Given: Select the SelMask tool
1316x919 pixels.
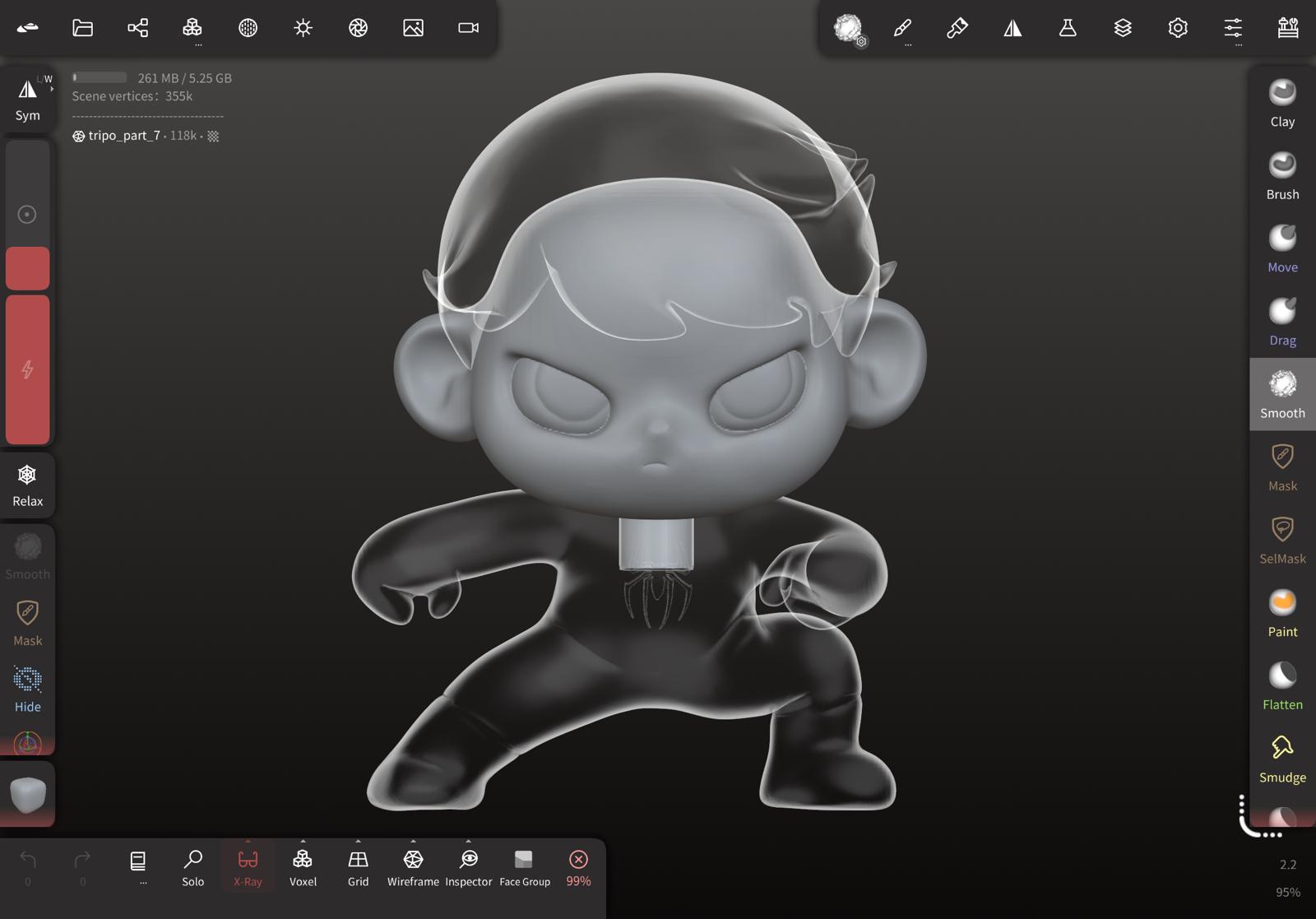Looking at the screenshot, I should (x=1282, y=540).
